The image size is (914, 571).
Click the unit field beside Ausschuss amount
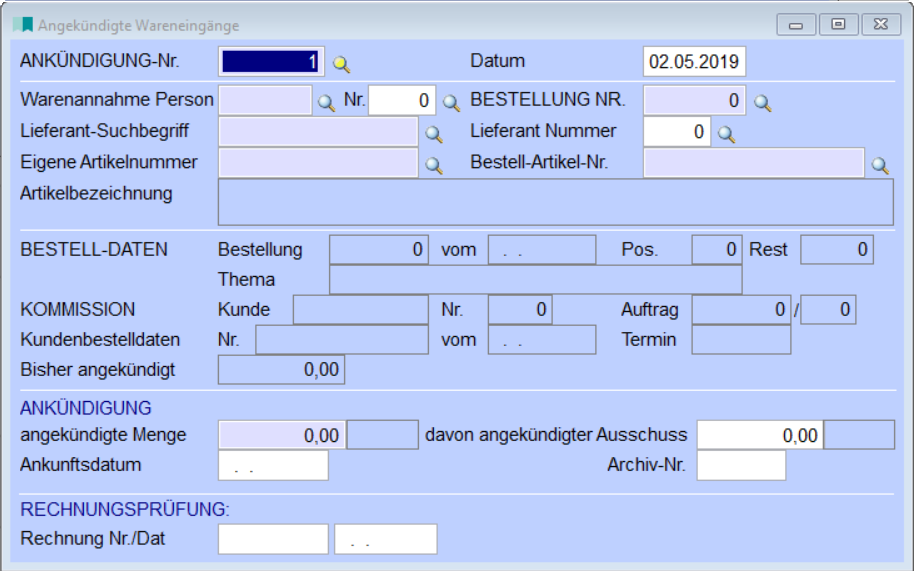click(x=859, y=435)
